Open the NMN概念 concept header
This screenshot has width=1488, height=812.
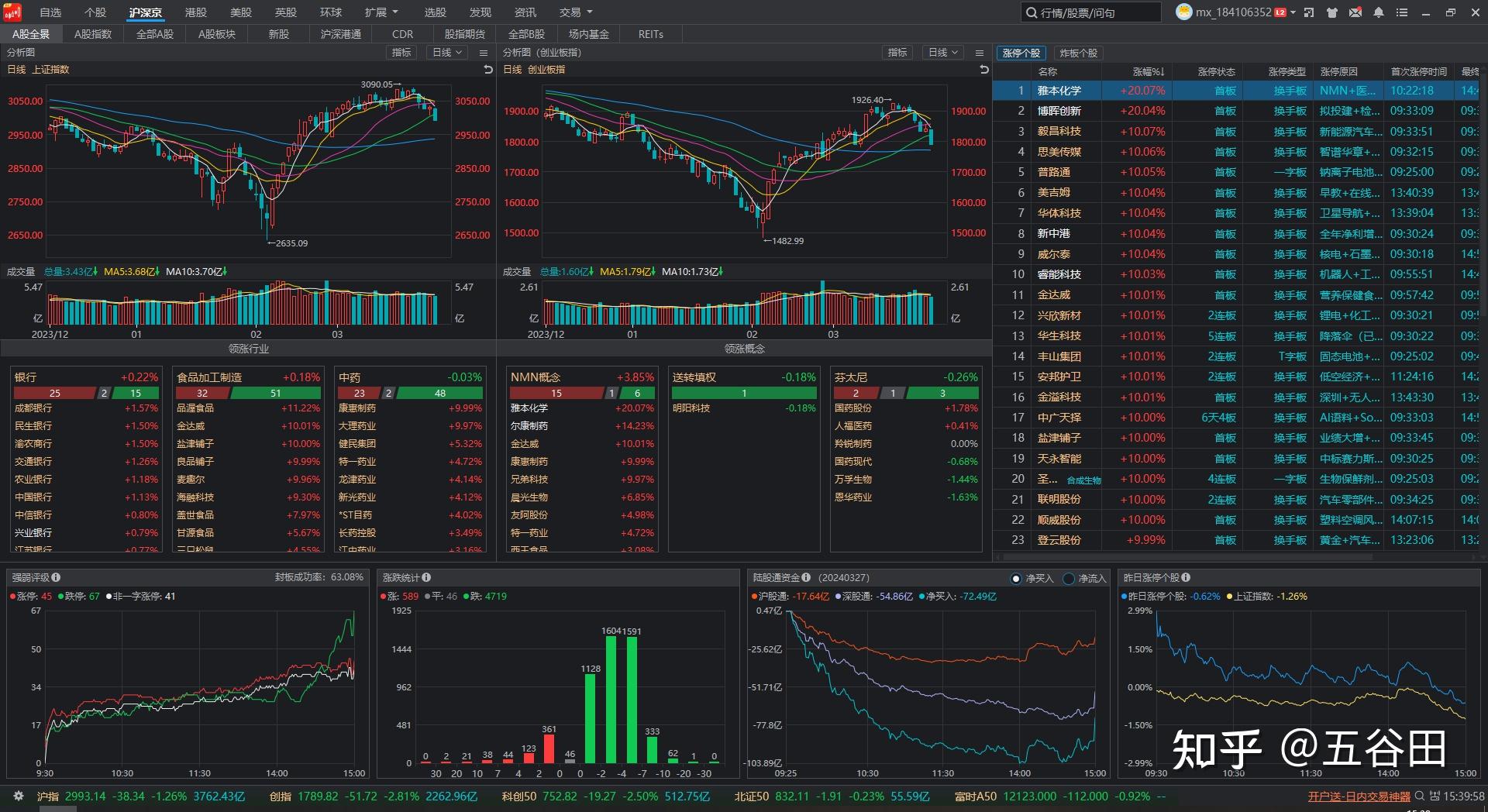582,377
